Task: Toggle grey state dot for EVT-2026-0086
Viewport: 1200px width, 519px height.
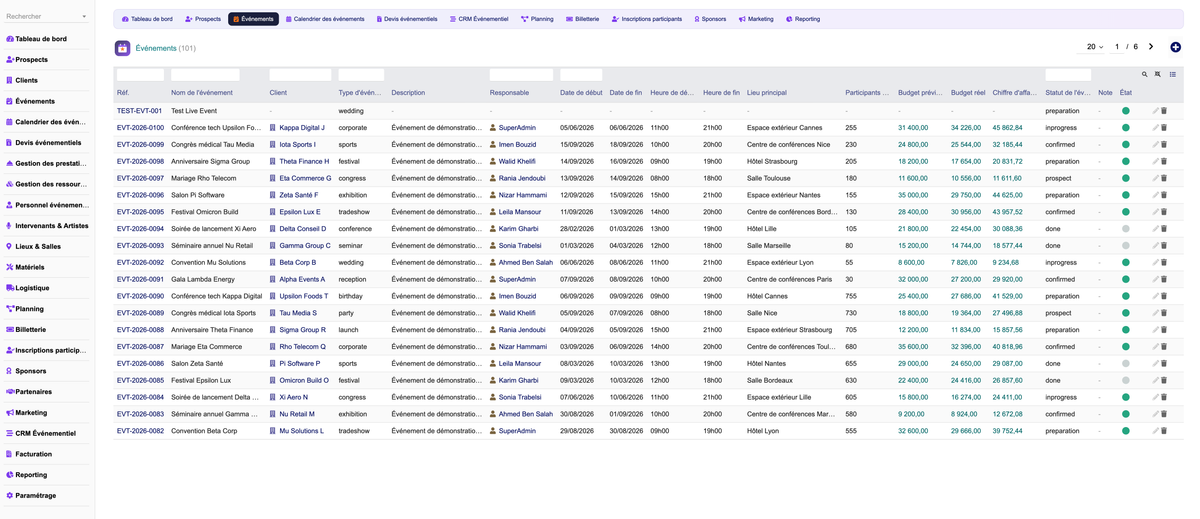Action: (1125, 364)
